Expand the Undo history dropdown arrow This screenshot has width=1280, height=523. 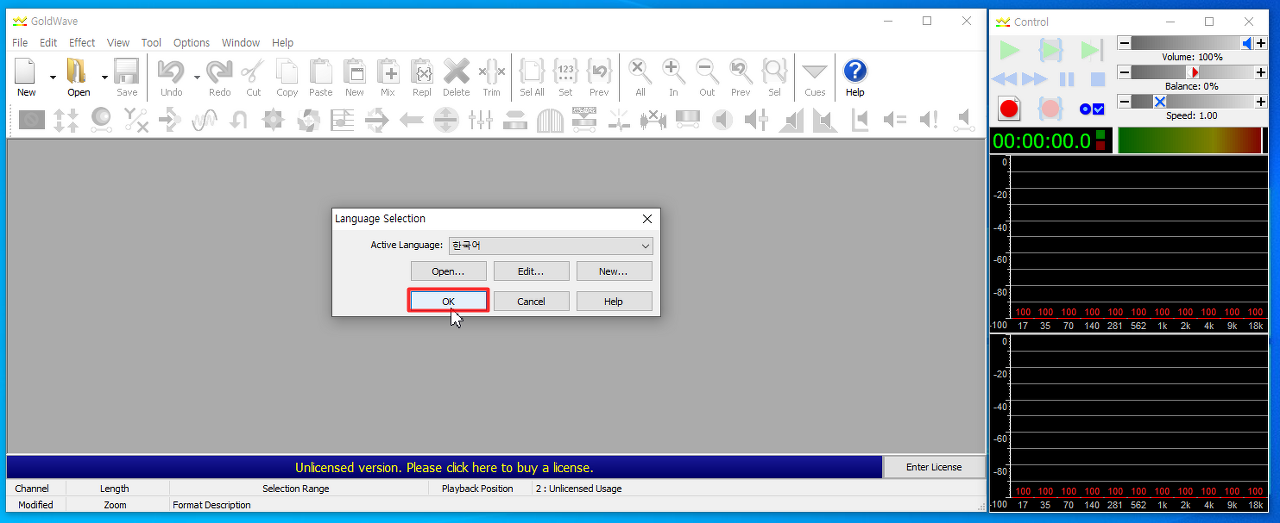(x=197, y=76)
